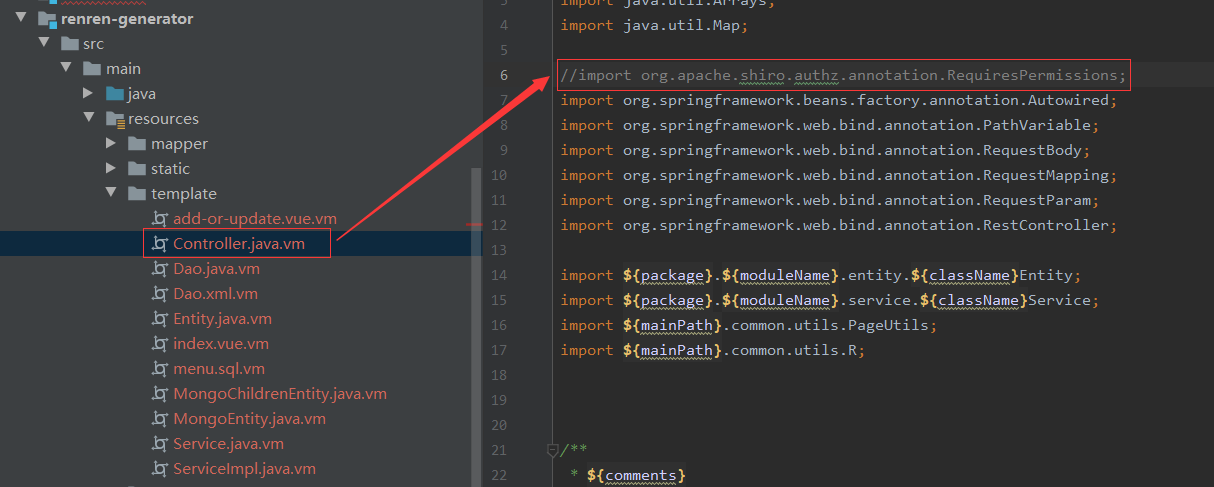
Task: Fold the Javadoc comment at line 21
Action: tap(552, 450)
